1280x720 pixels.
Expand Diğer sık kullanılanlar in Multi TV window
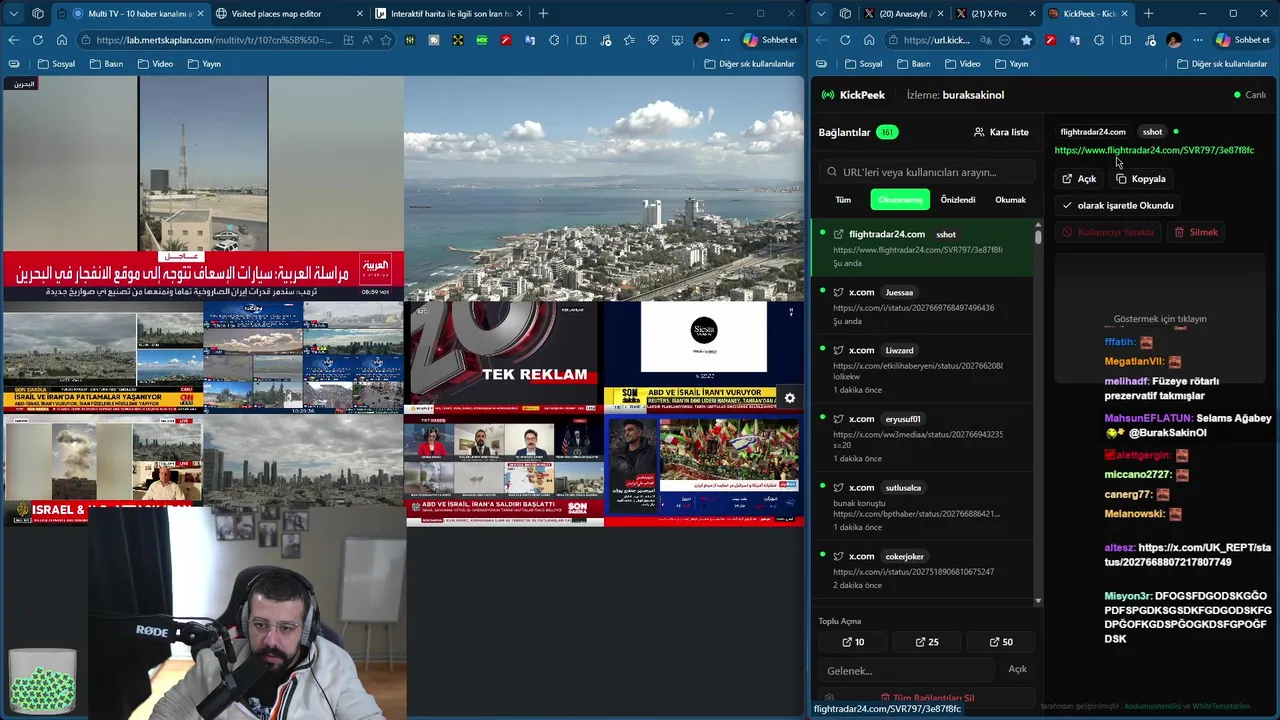click(x=749, y=64)
